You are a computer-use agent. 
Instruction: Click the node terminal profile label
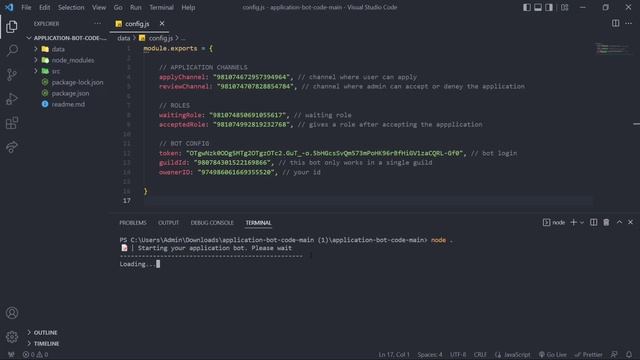554,222
